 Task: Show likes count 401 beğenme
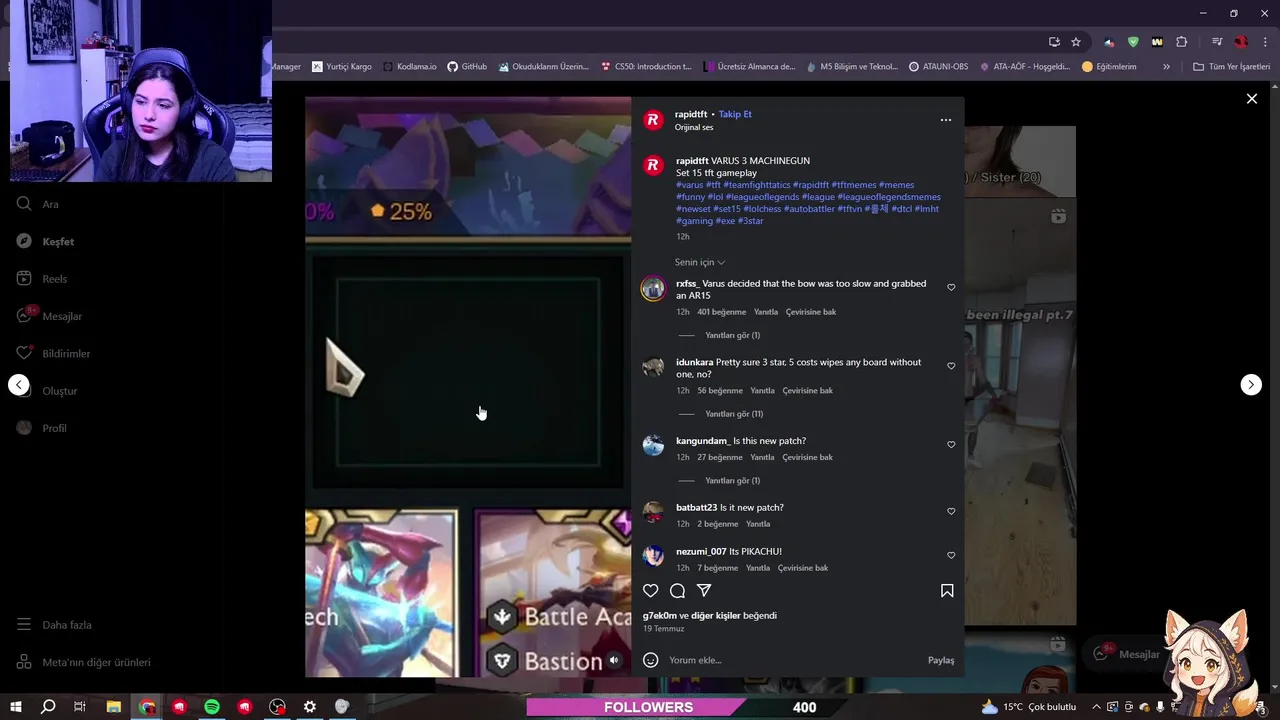(x=722, y=312)
